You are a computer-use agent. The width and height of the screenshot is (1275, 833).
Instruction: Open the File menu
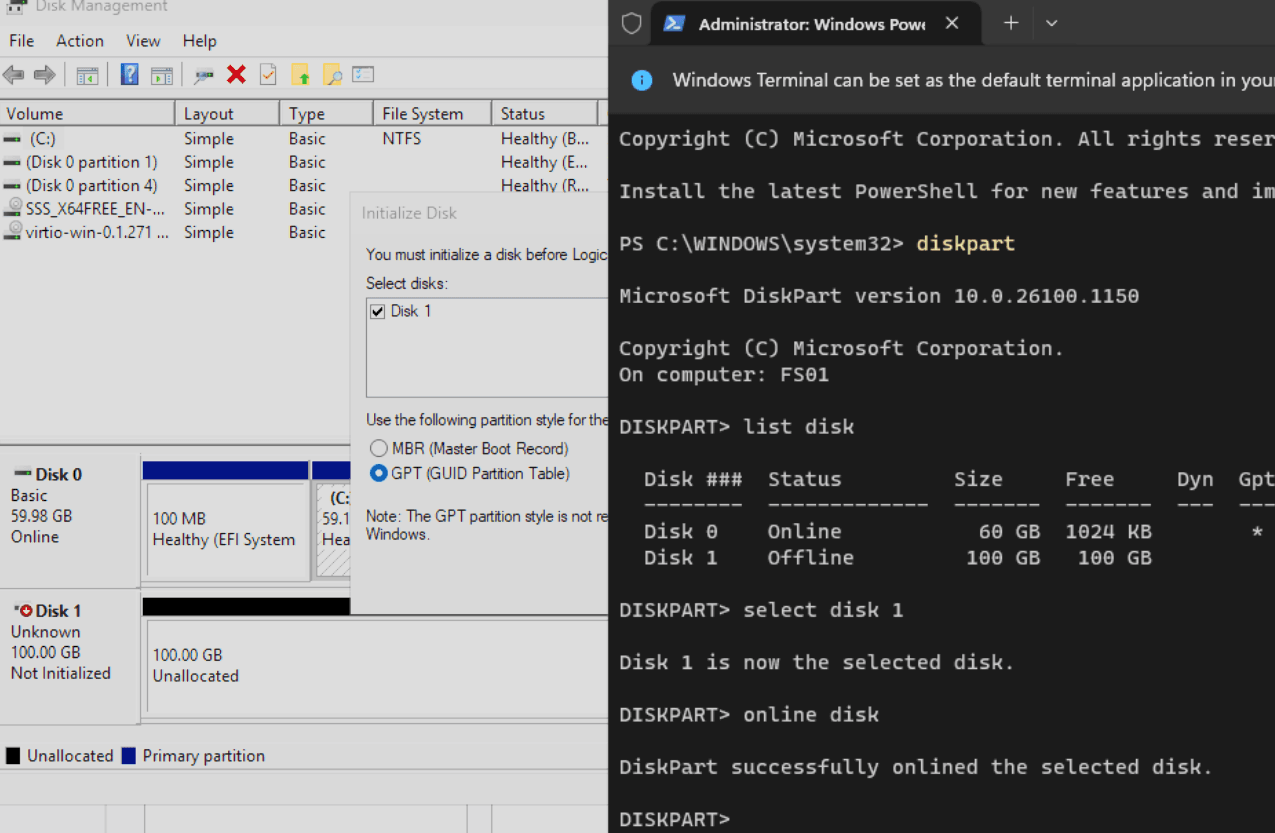pos(21,41)
